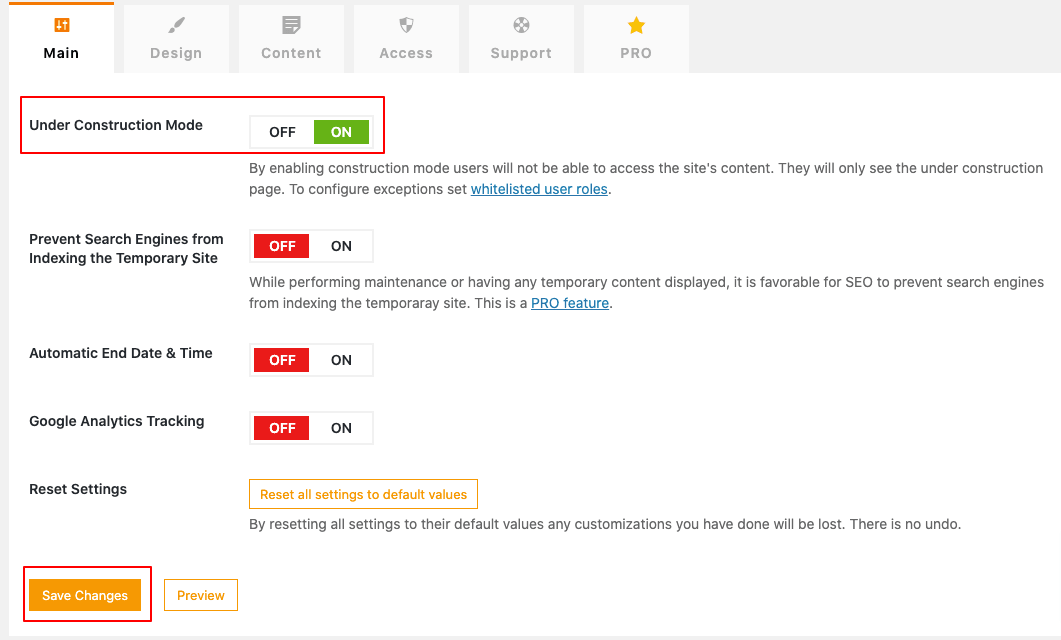The height and width of the screenshot is (640, 1061).
Task: Follow the PRO feature link
Action: click(570, 303)
